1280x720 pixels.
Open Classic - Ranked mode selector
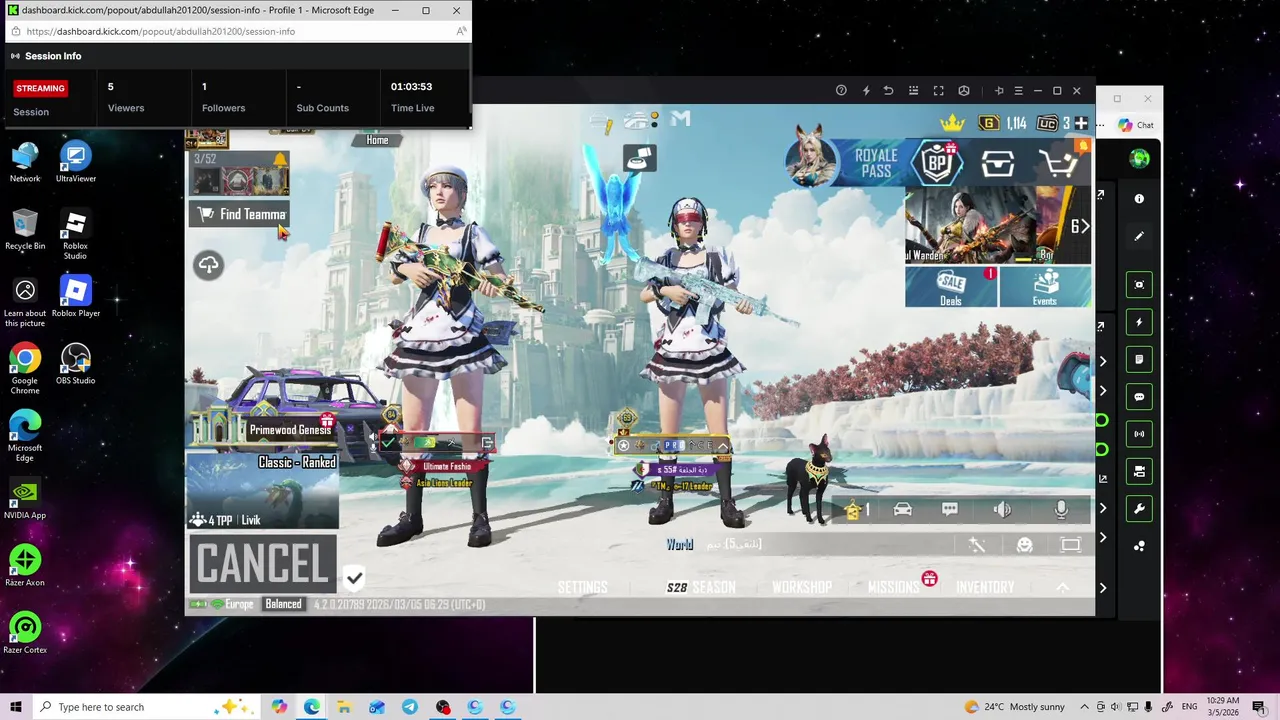pyautogui.click(x=297, y=462)
